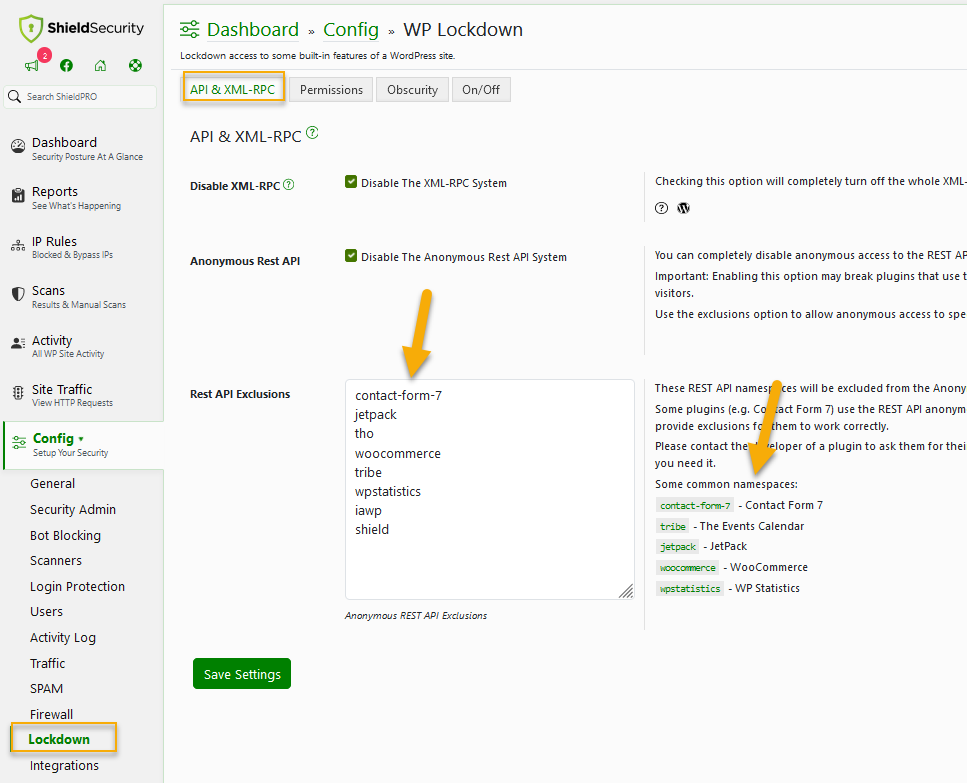Viewport: 967px width, 783px height.
Task: Open Bot Blocking config submenu
Action: tap(65, 535)
